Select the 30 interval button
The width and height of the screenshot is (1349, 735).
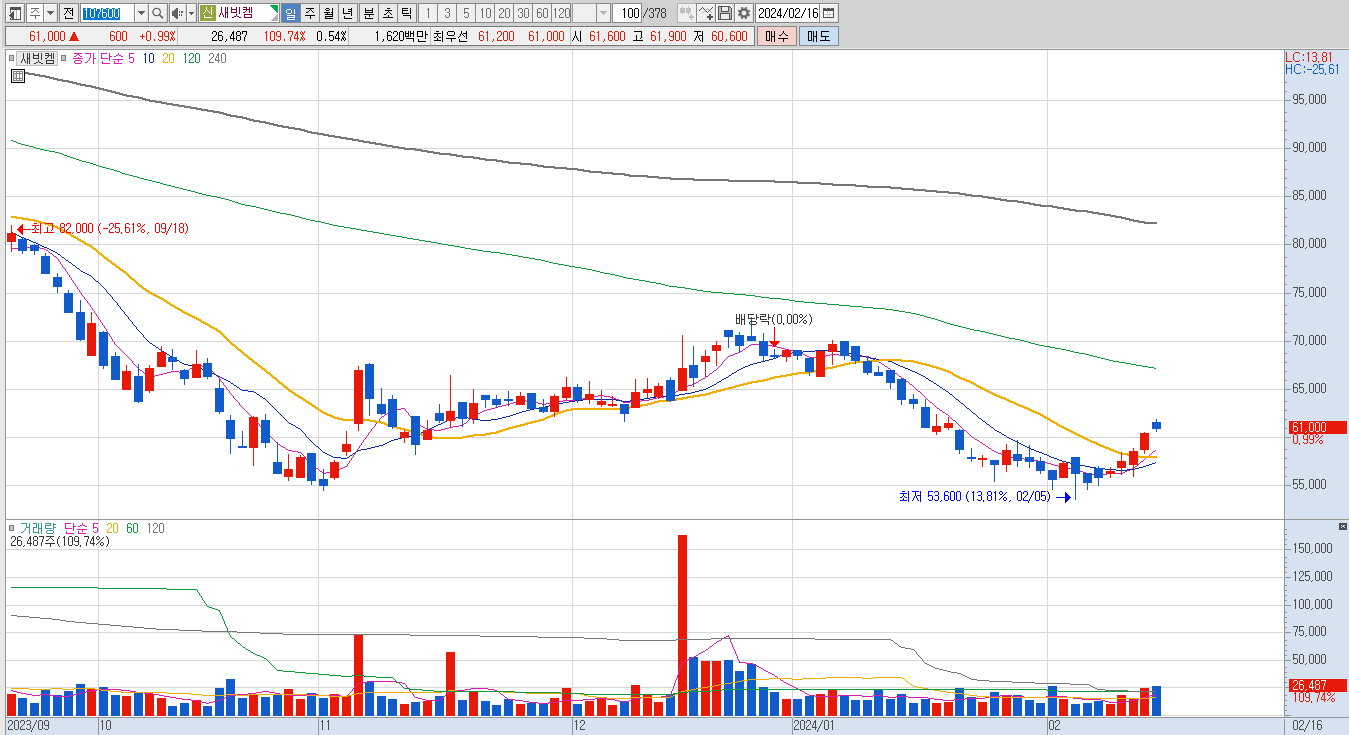[523, 13]
